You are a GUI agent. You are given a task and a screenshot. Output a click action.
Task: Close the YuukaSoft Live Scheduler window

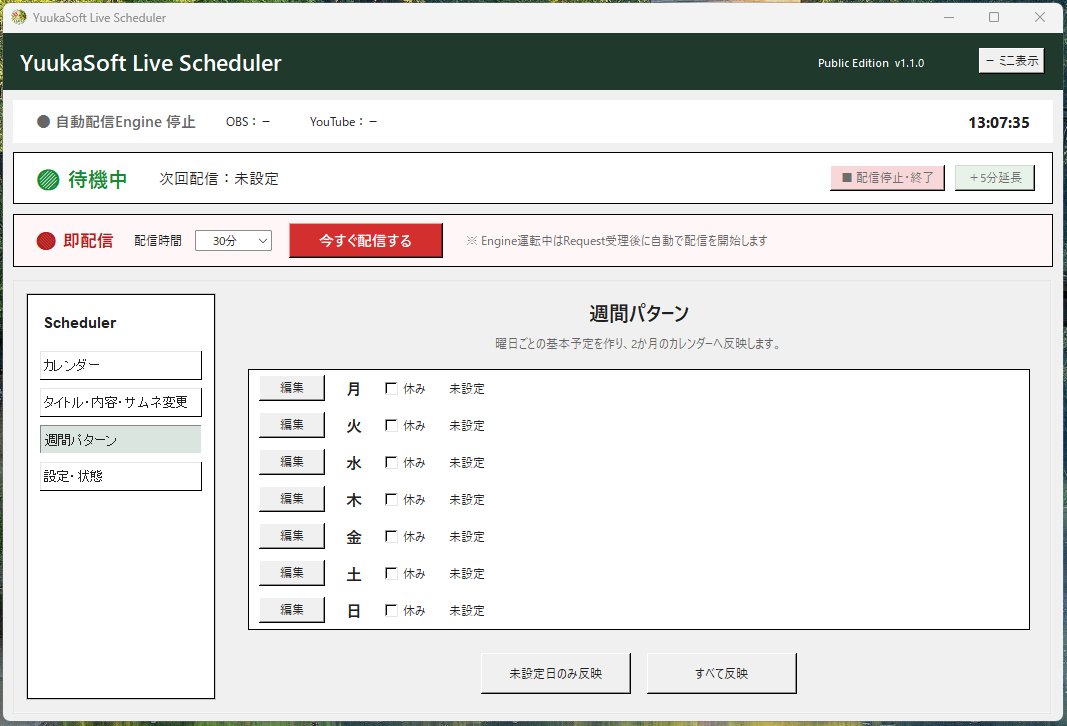1040,17
